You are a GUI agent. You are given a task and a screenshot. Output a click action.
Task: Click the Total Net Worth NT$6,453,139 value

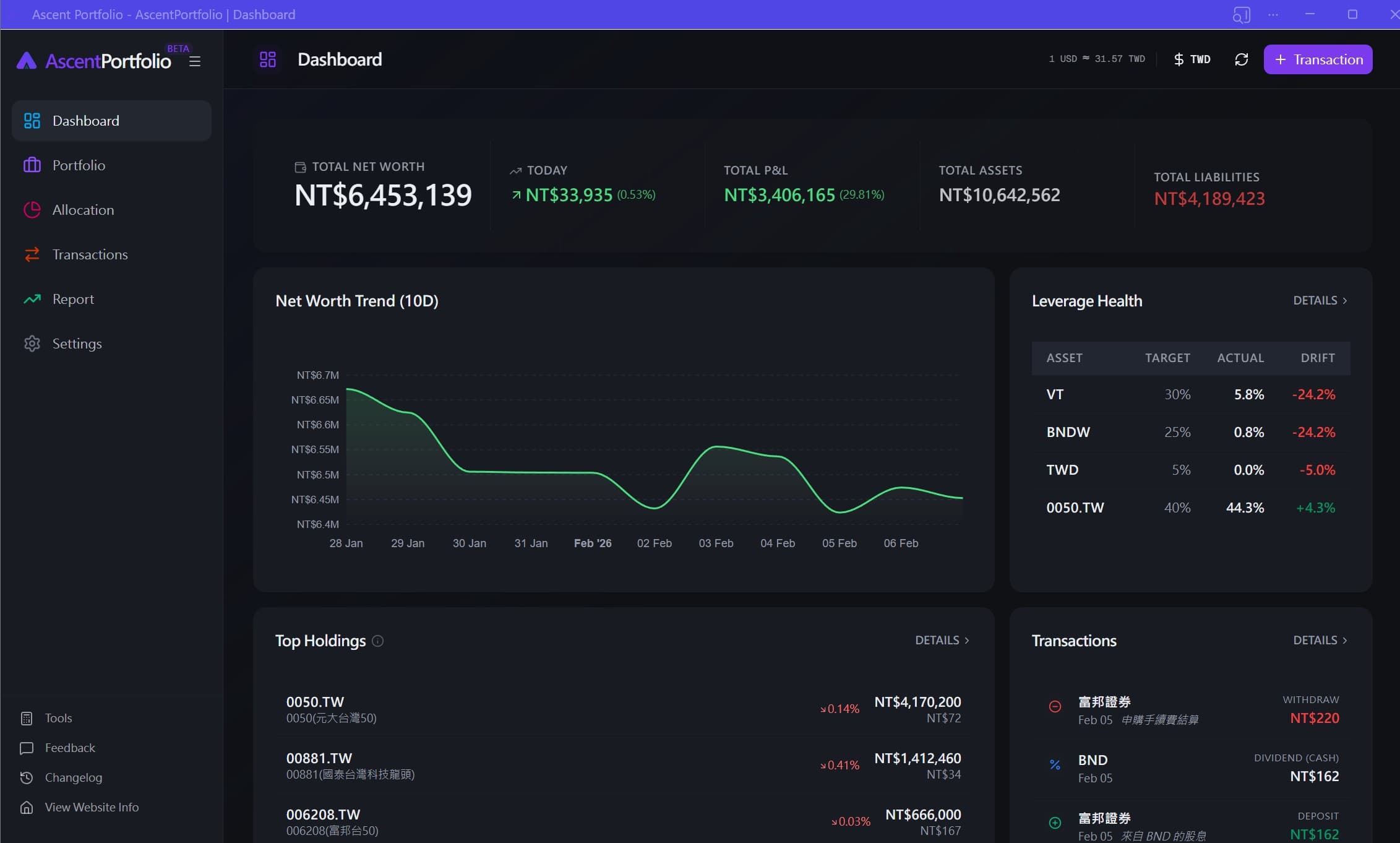pyautogui.click(x=383, y=195)
